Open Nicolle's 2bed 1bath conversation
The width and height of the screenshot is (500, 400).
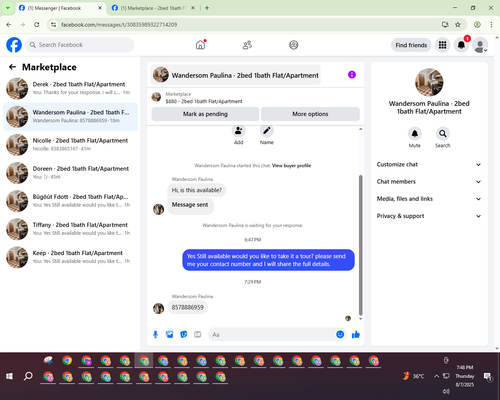[70, 145]
